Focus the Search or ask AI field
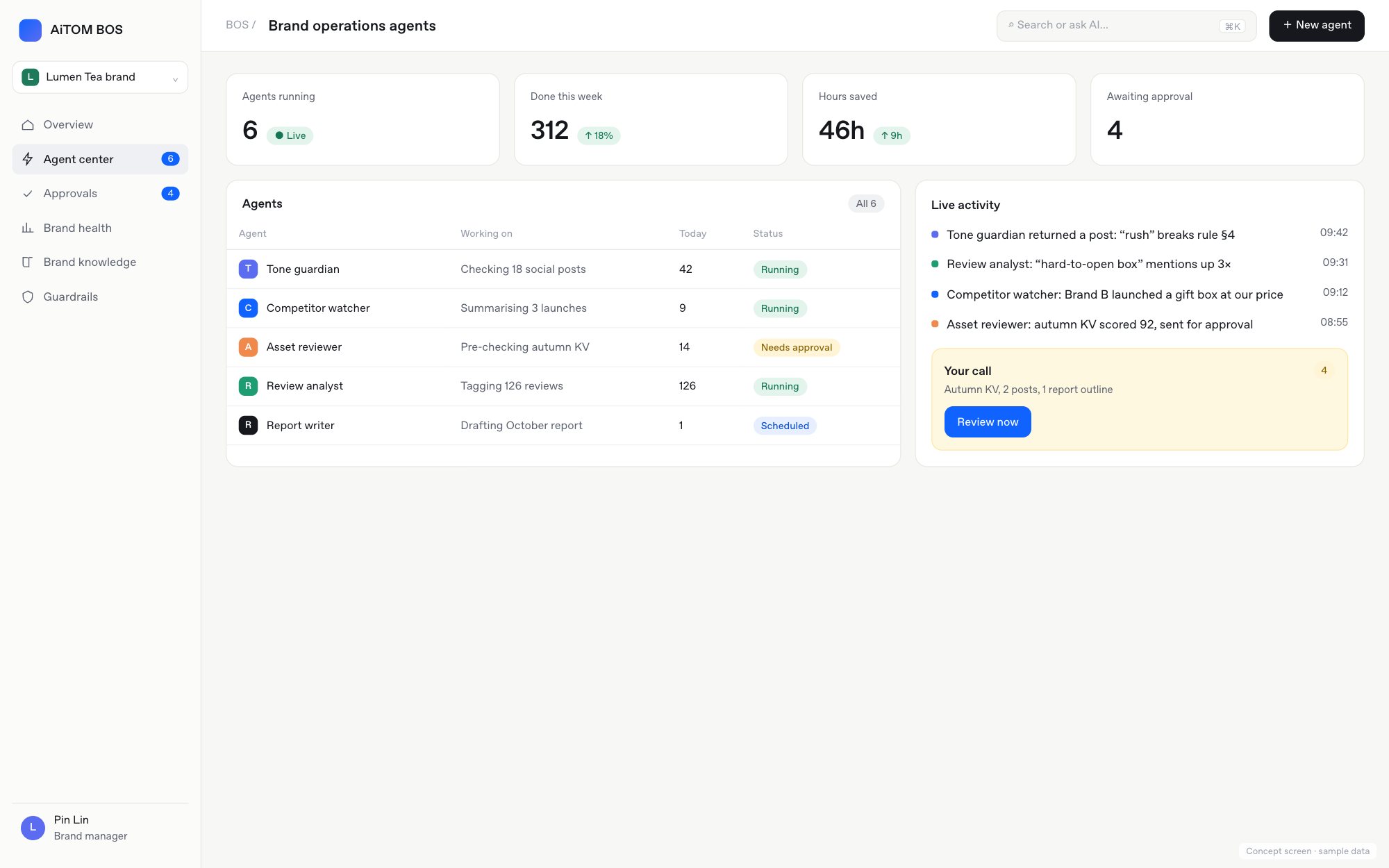 (x=1126, y=26)
